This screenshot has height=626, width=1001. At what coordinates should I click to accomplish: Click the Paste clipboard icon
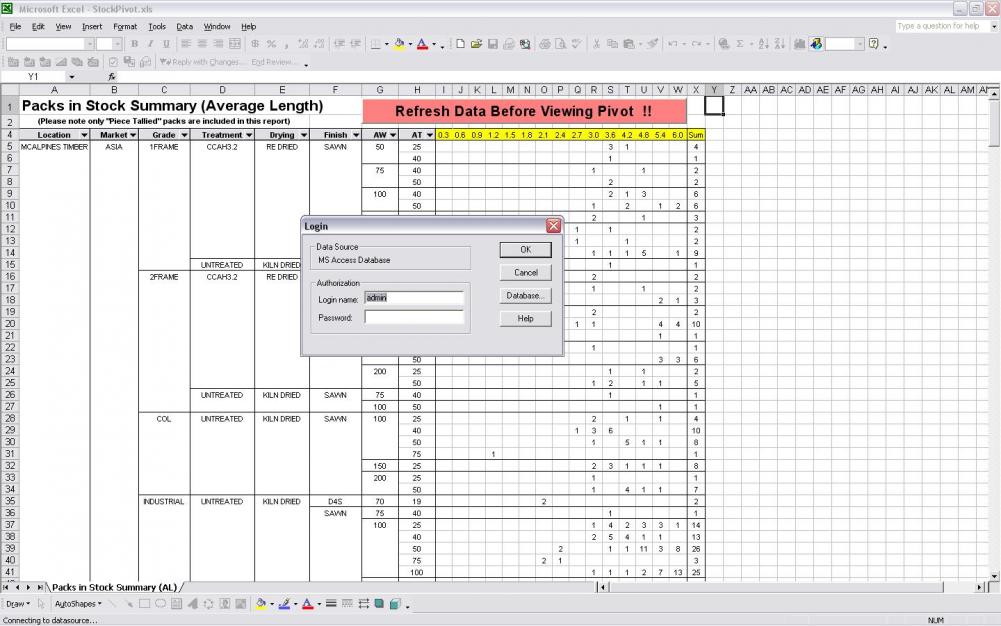click(629, 43)
